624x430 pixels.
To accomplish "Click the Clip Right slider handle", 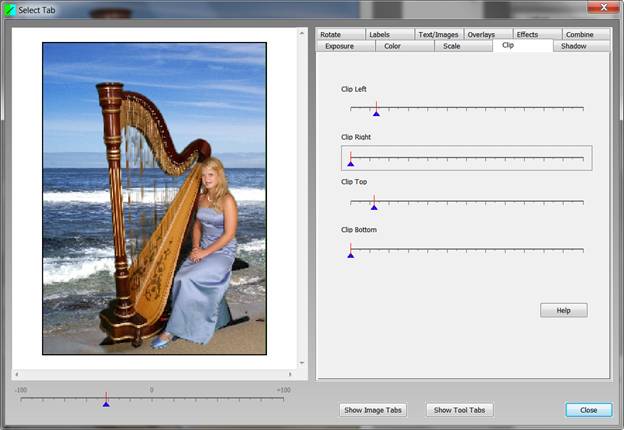I will point(350,162).
